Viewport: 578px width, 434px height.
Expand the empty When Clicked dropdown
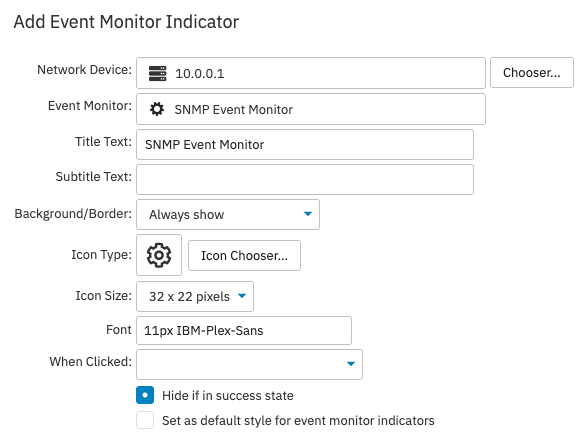pyautogui.click(x=250, y=364)
